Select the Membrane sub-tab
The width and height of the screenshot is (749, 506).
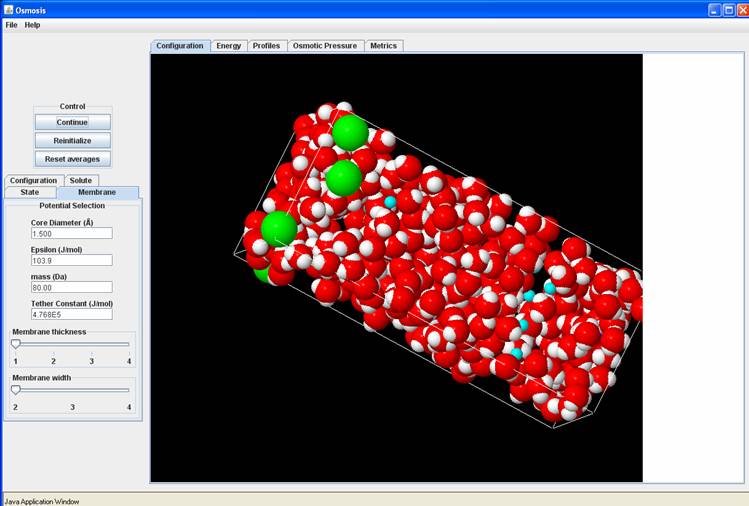pyautogui.click(x=97, y=192)
